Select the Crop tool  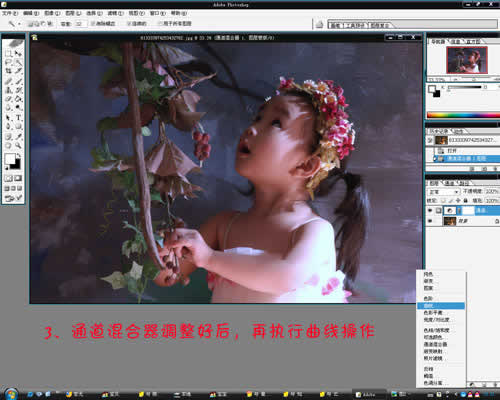8,71
